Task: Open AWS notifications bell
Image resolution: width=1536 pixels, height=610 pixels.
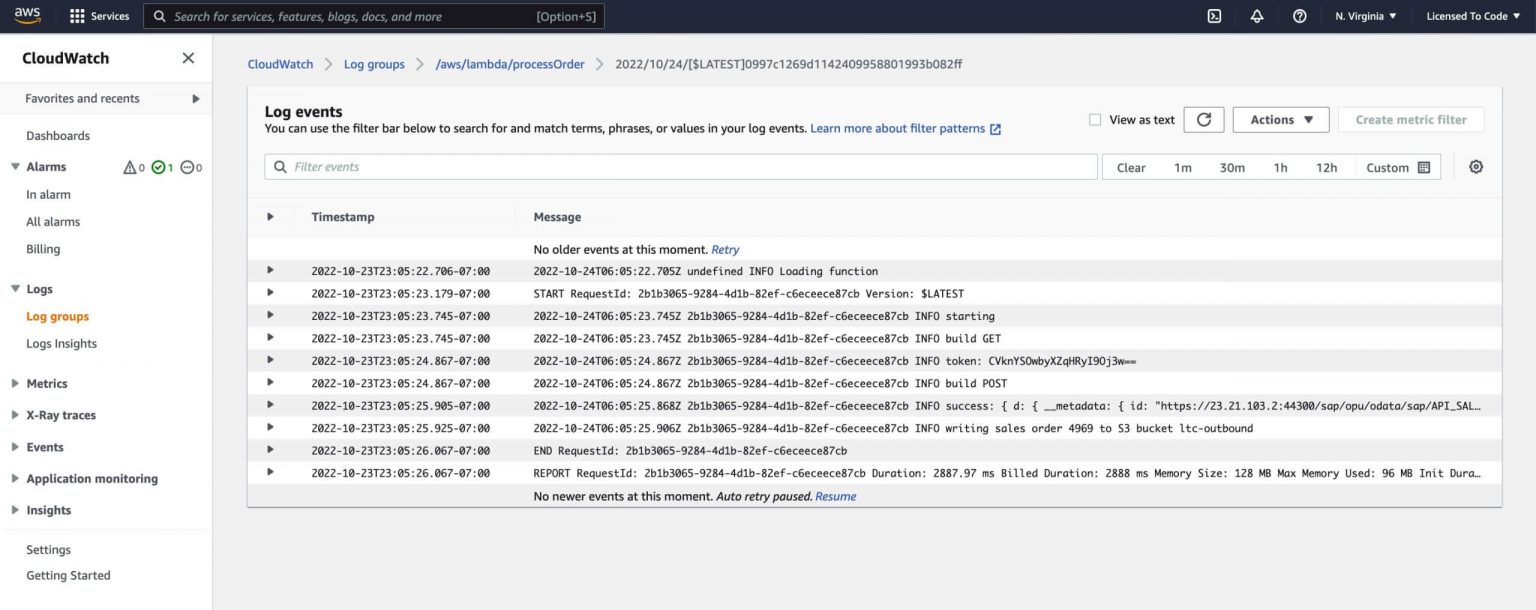Action: [x=1257, y=15]
